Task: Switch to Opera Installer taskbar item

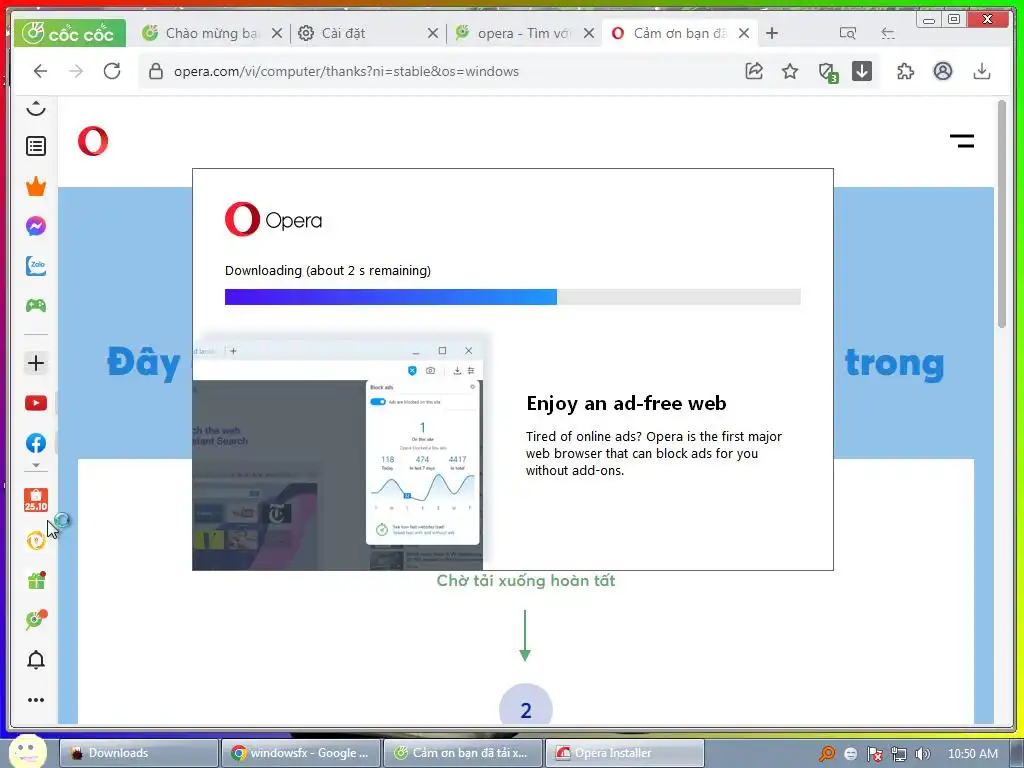Action: point(624,753)
